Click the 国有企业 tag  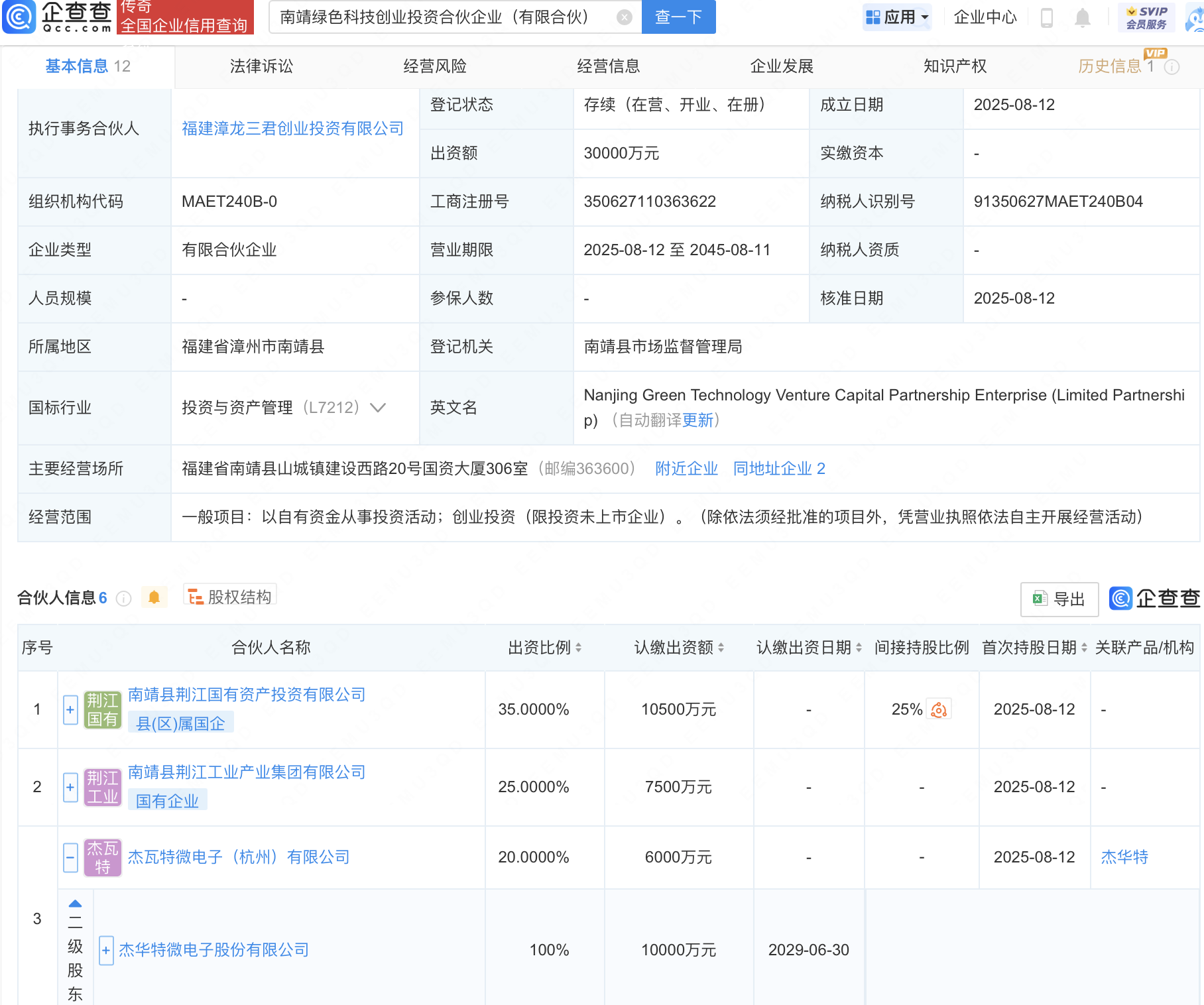pos(167,801)
